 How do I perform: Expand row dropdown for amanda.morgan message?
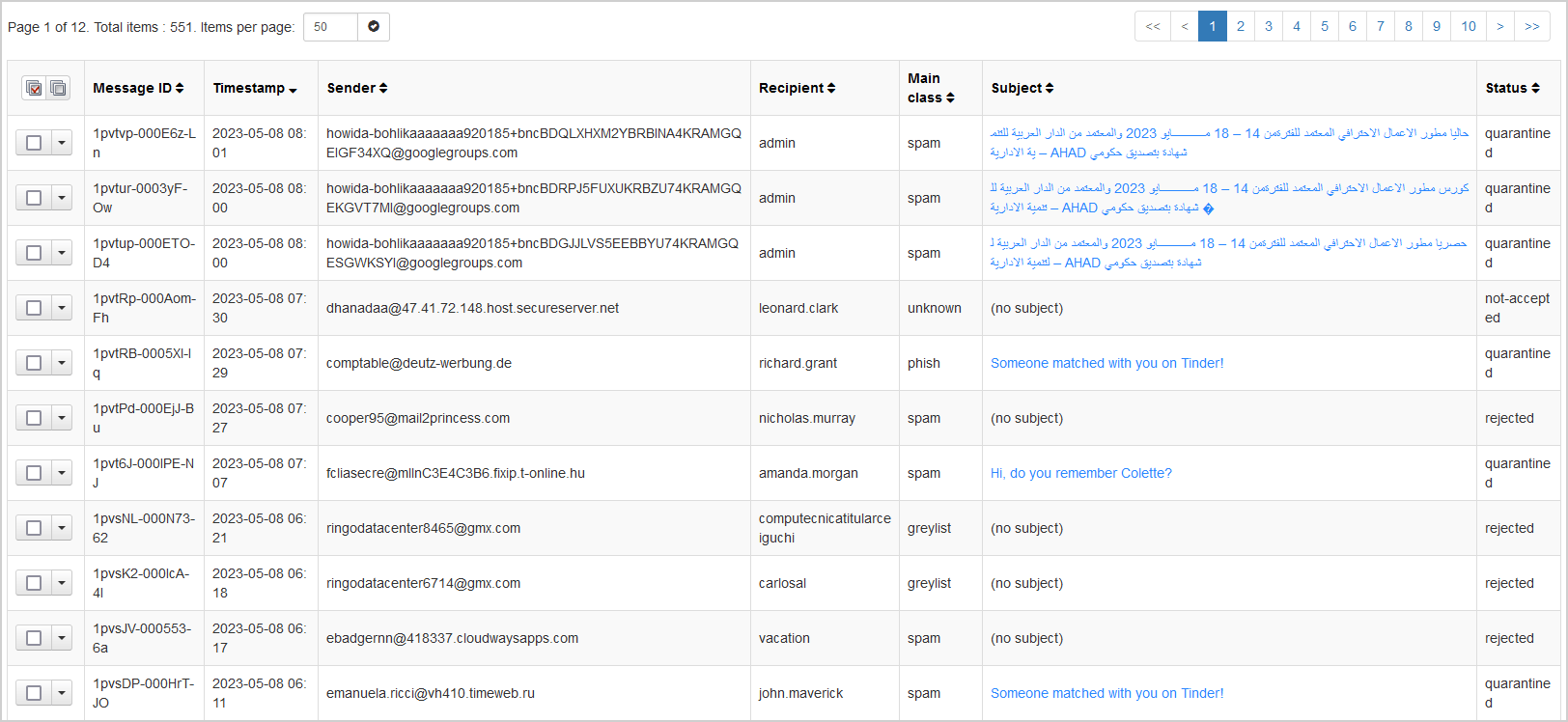click(x=62, y=473)
